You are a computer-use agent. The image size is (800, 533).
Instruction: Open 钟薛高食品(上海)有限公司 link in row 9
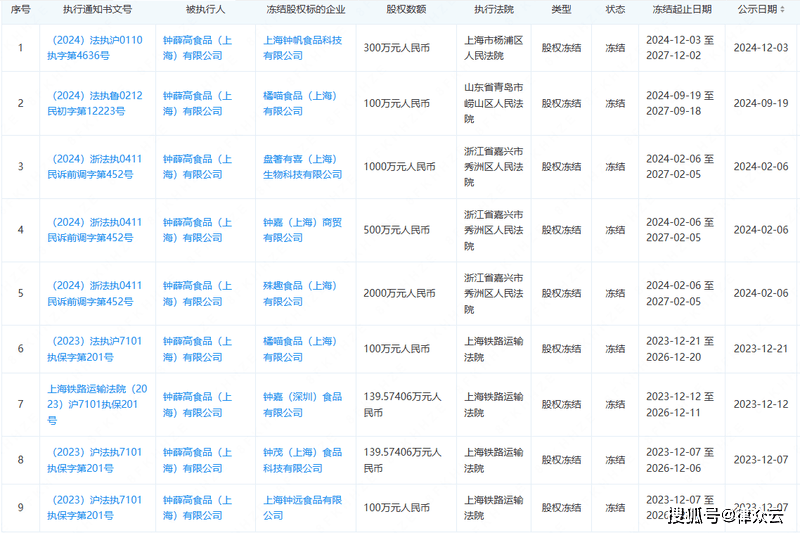(197, 508)
